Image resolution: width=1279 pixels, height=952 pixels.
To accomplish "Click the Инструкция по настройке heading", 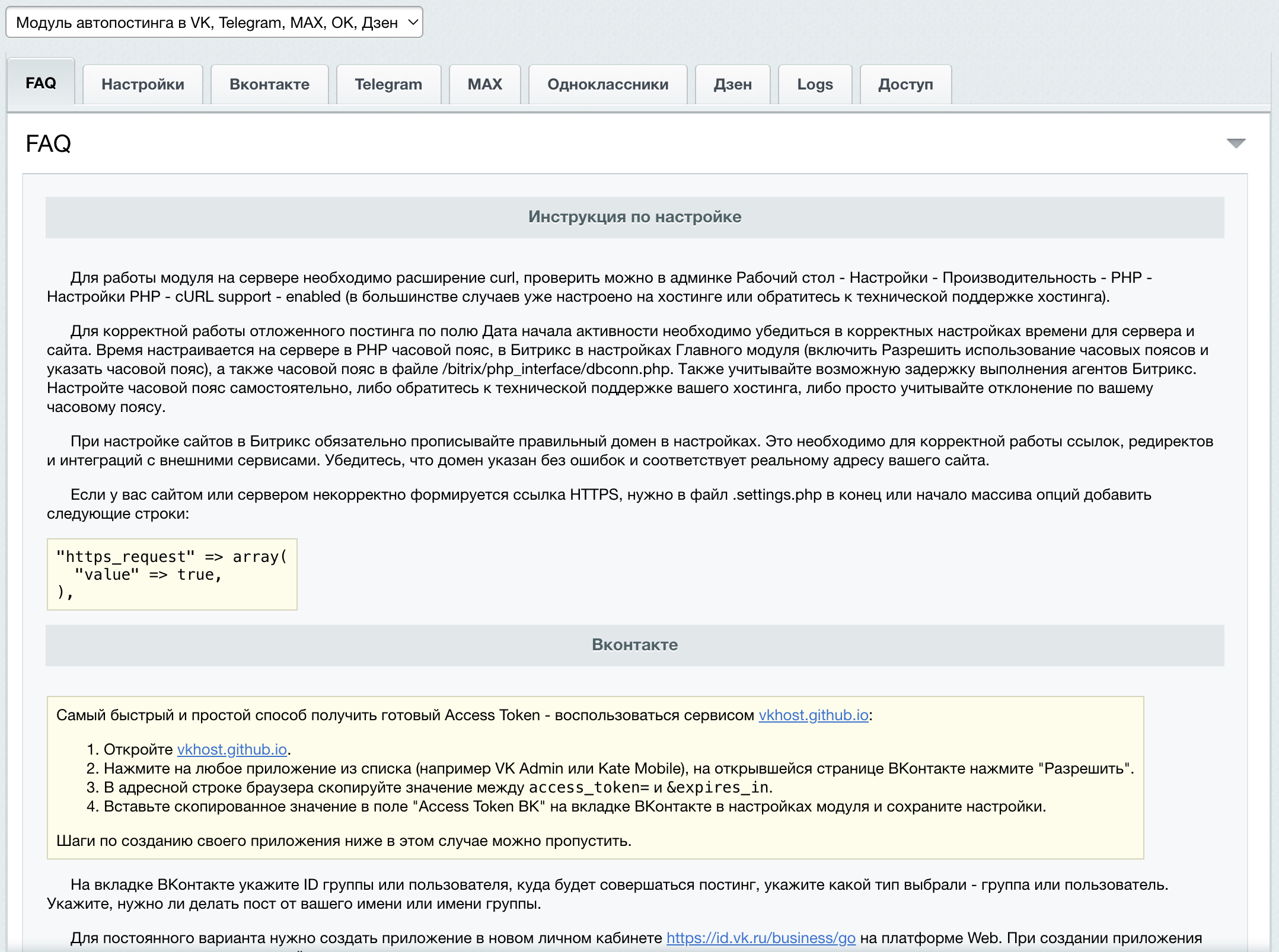I will [x=634, y=217].
